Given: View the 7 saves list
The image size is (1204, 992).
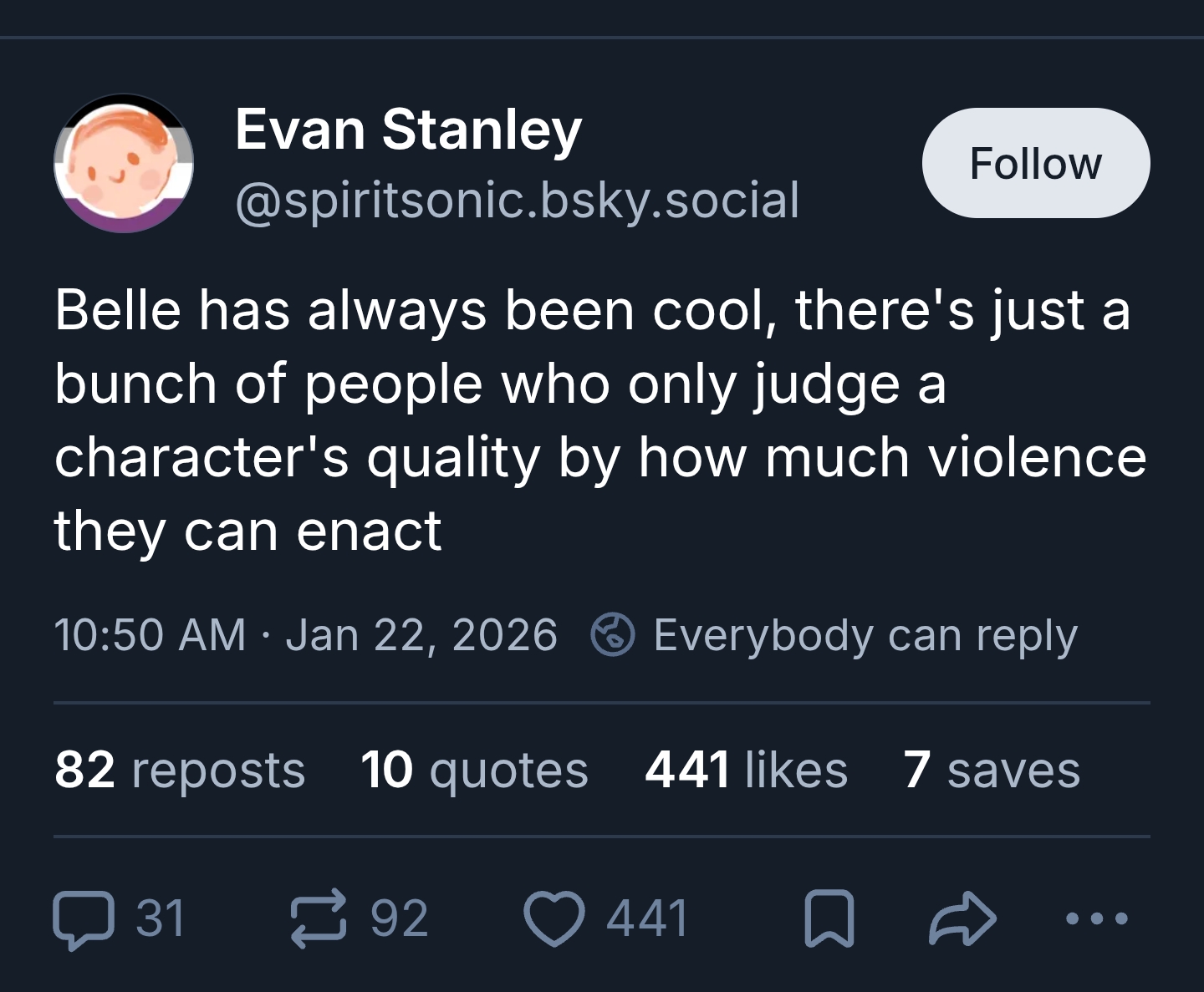Looking at the screenshot, I should (991, 770).
